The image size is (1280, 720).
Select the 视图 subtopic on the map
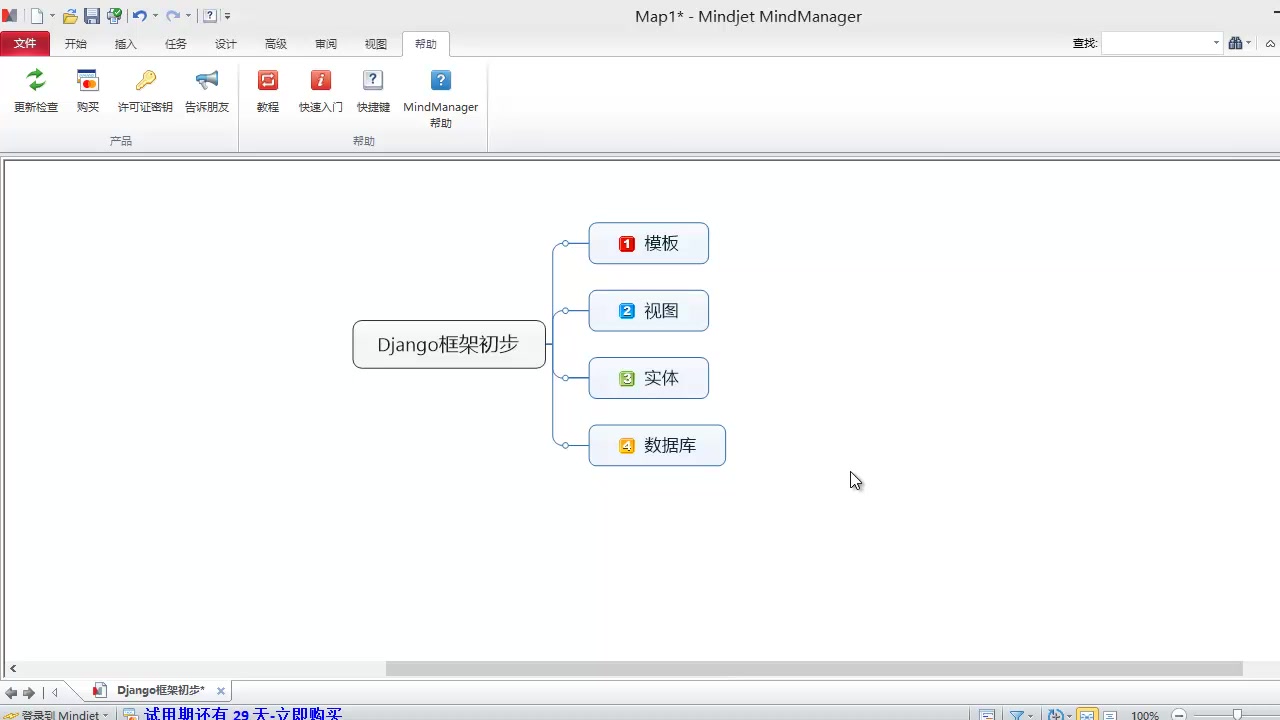649,311
